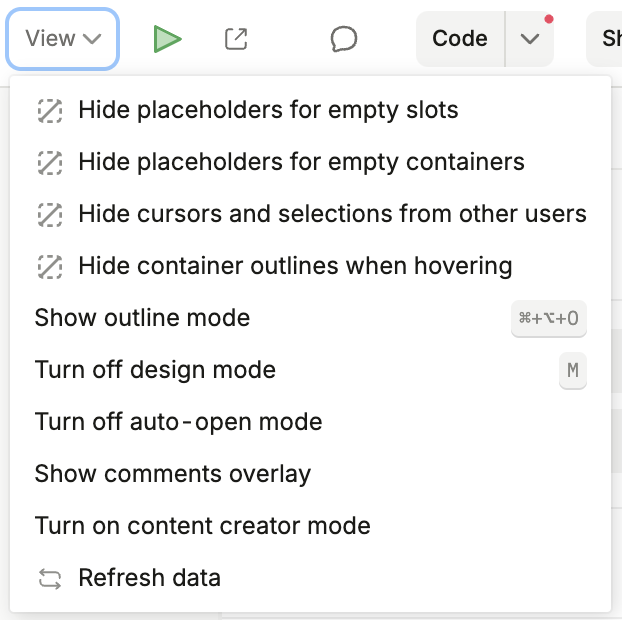Screen dimensions: 622x620
Task: Open preview in new window icon
Action: click(x=236, y=39)
